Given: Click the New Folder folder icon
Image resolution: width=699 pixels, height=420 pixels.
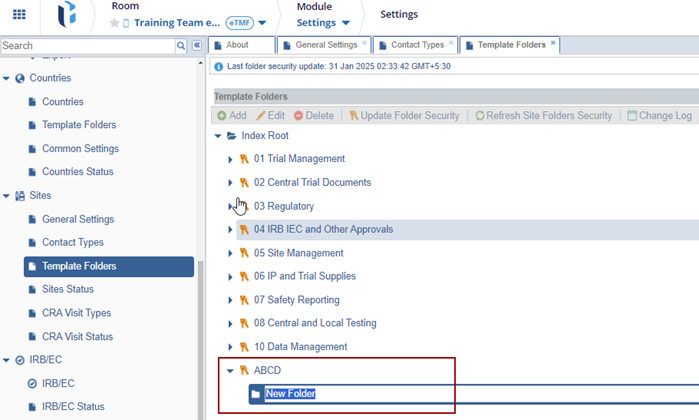Looking at the screenshot, I should (x=255, y=394).
